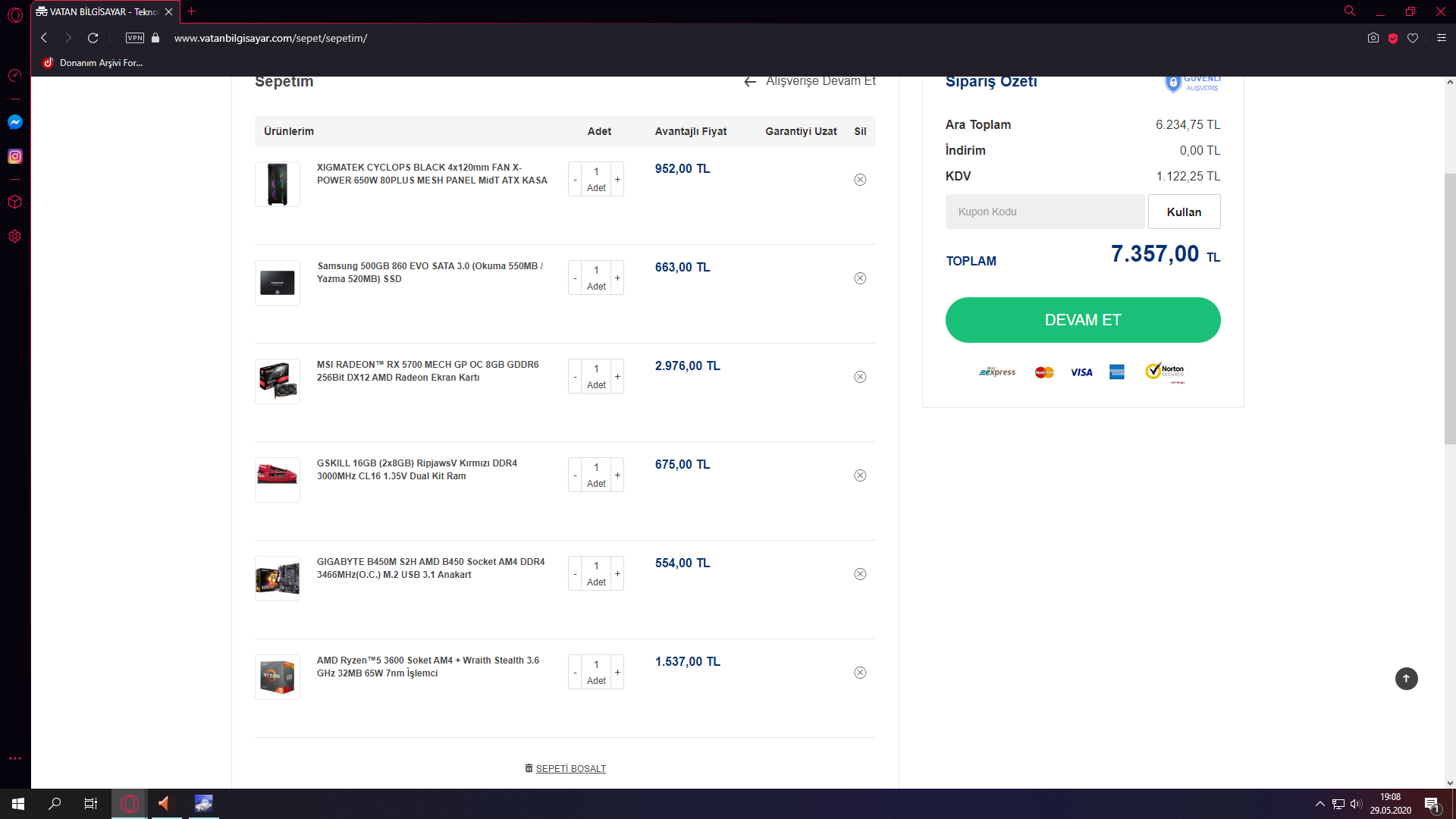The image size is (1456, 819).
Task: Click the green DEVAM ET button
Action: tap(1083, 320)
